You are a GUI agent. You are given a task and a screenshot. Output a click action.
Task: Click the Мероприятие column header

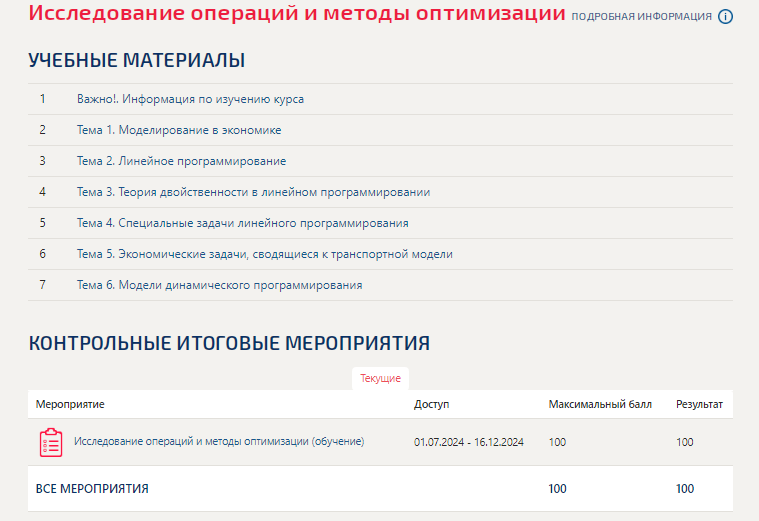coord(70,404)
